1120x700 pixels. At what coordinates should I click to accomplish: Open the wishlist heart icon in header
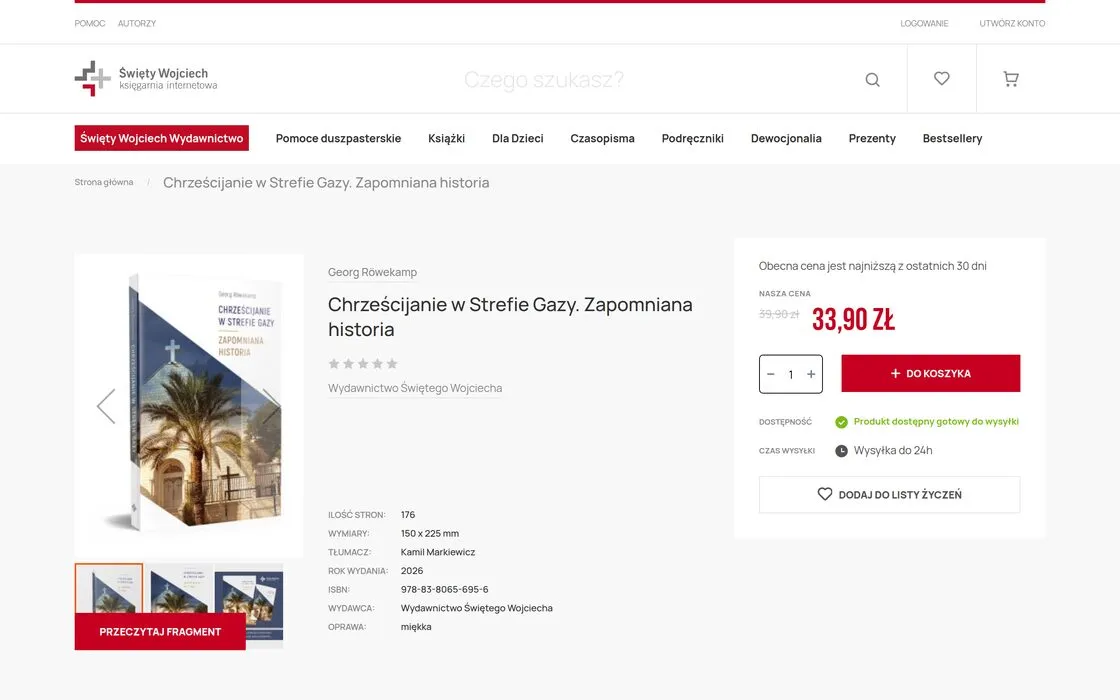pos(941,79)
